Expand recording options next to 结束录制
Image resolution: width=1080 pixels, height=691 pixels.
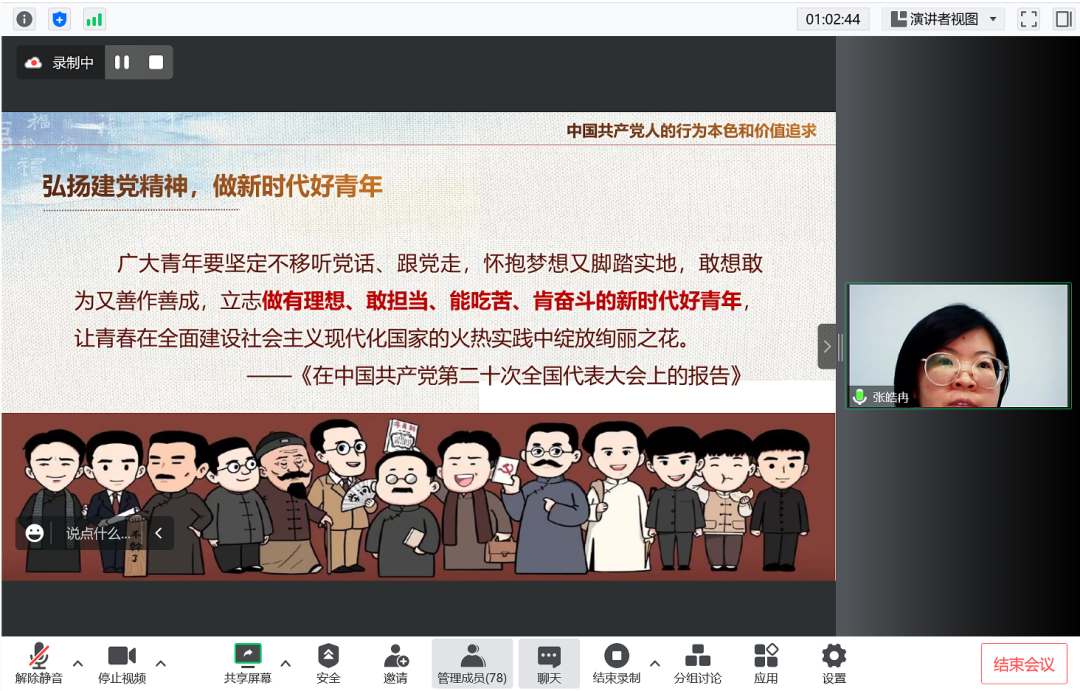655,663
